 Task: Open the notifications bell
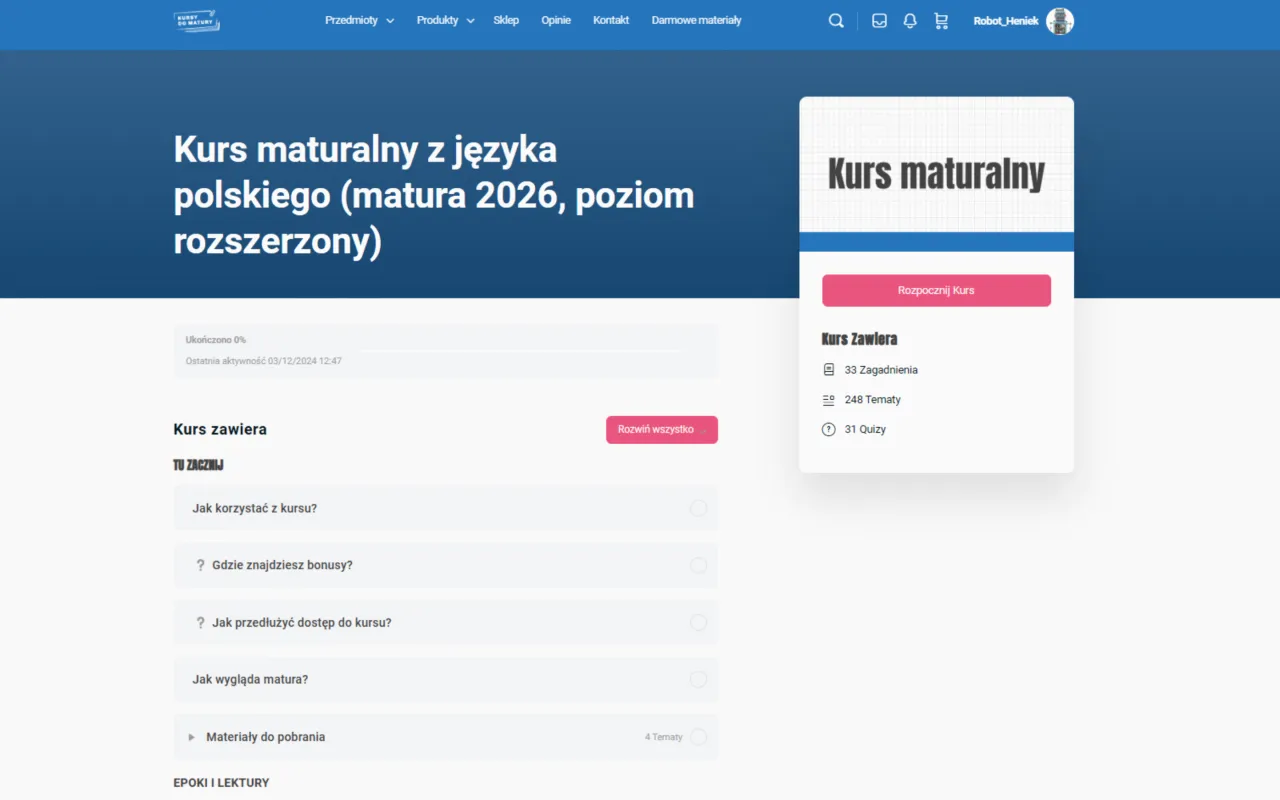tap(910, 21)
